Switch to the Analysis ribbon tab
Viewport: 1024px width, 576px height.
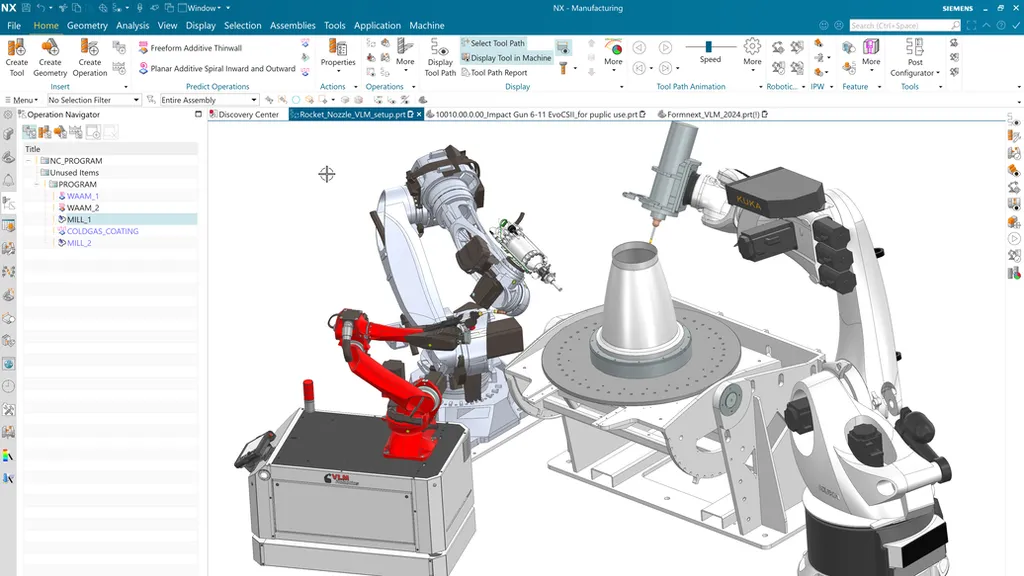[133, 25]
